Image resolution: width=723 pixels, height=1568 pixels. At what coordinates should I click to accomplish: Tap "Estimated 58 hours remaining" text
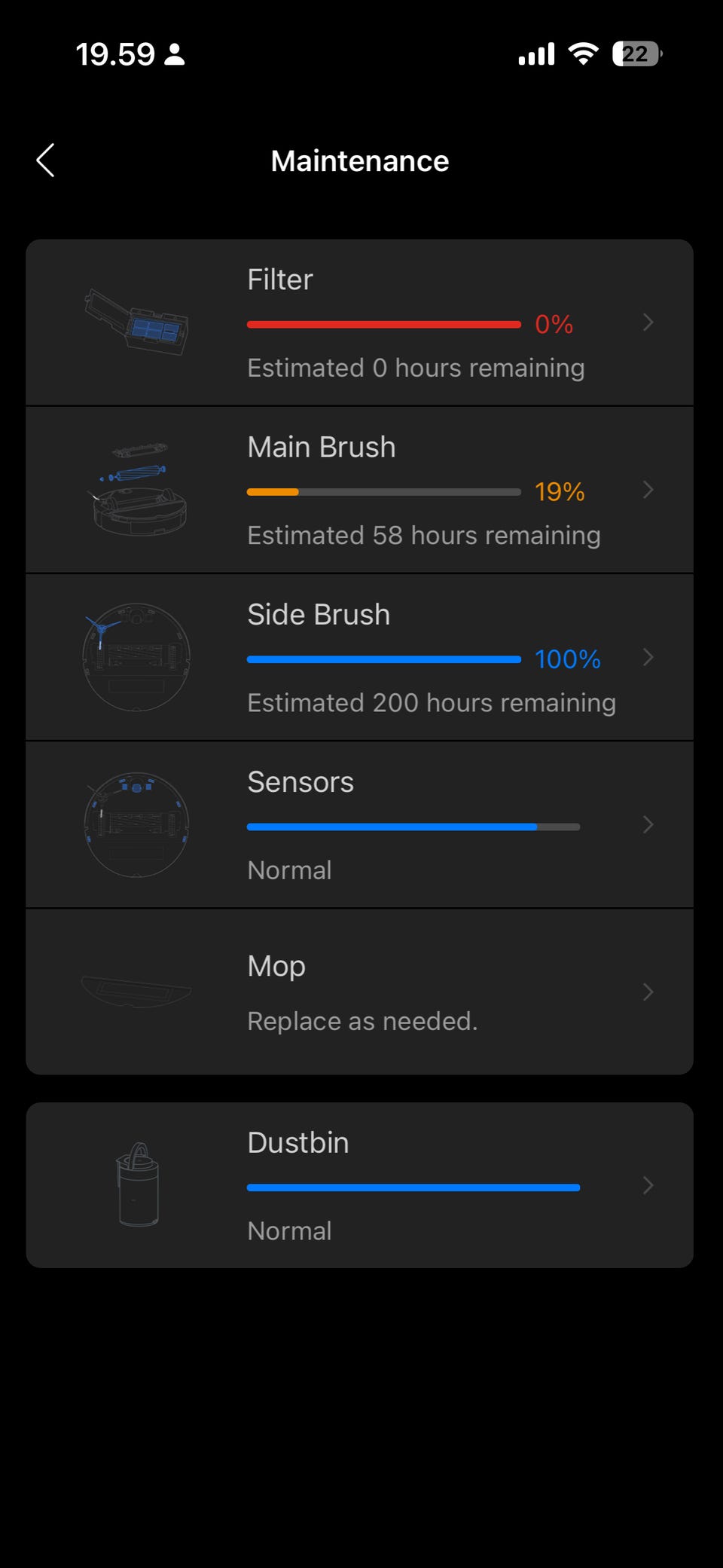click(x=424, y=535)
